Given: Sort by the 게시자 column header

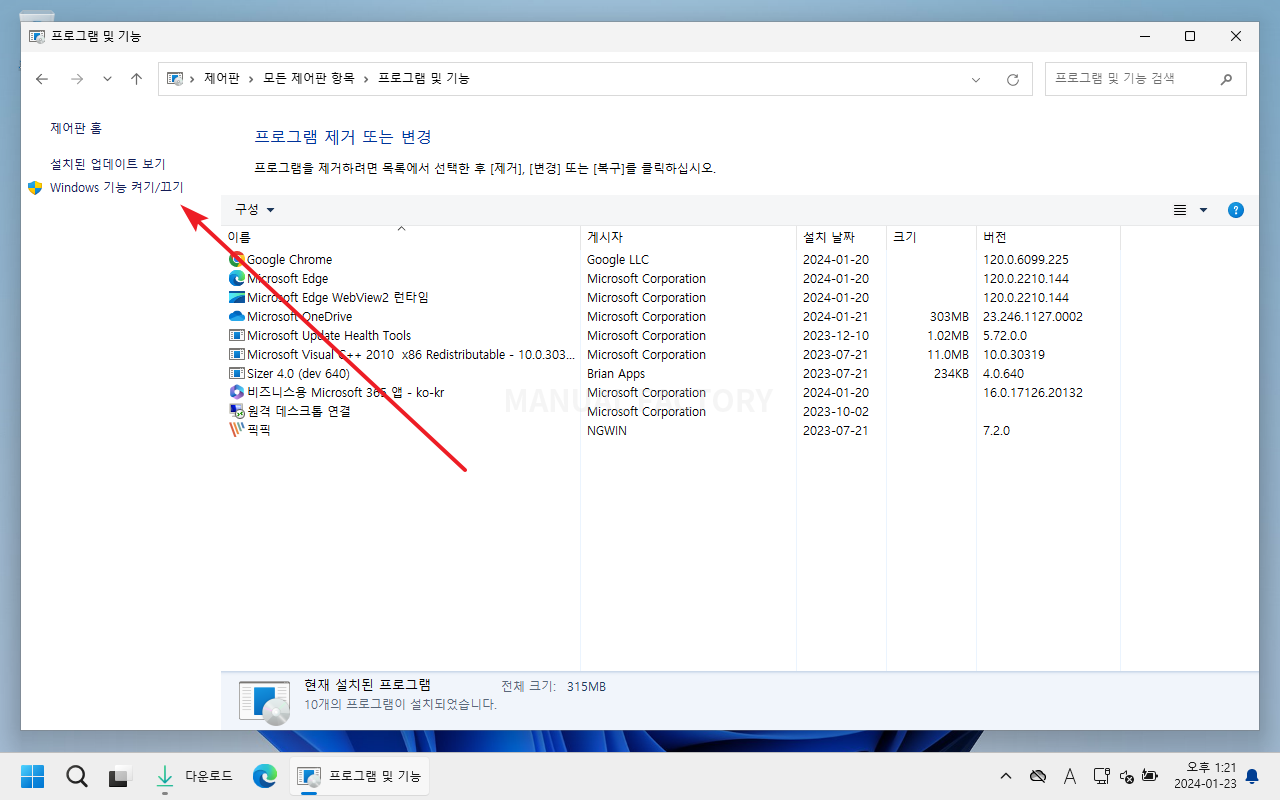Looking at the screenshot, I should tap(688, 237).
